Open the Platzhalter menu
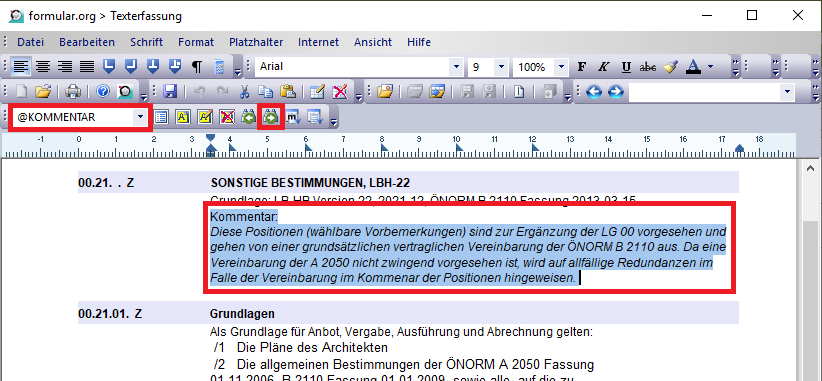 256,42
